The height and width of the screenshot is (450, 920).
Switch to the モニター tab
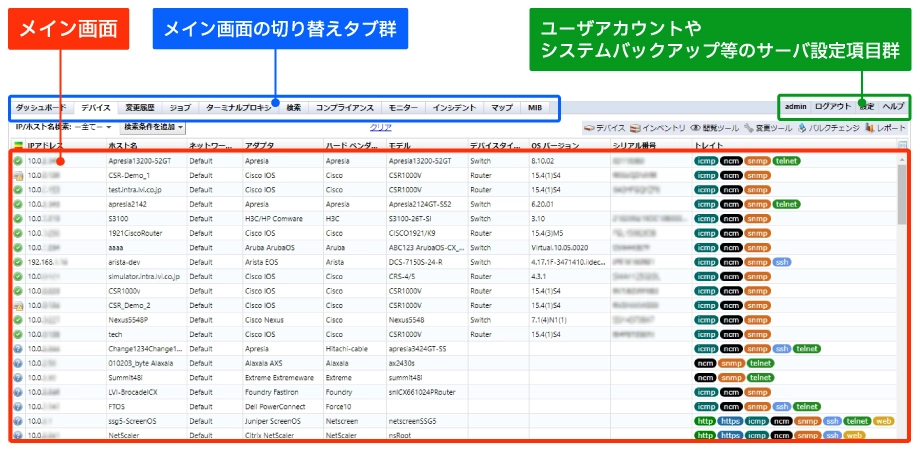pos(403,108)
